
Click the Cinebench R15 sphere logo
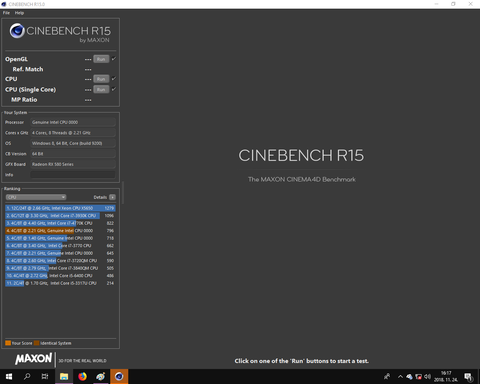[x=17, y=31]
